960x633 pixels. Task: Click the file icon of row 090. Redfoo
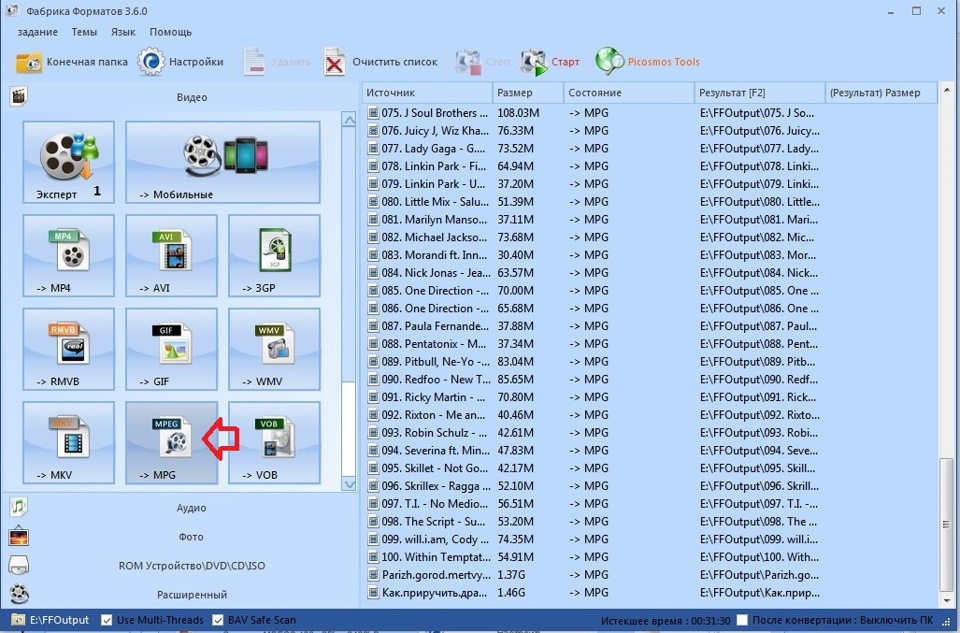point(373,379)
